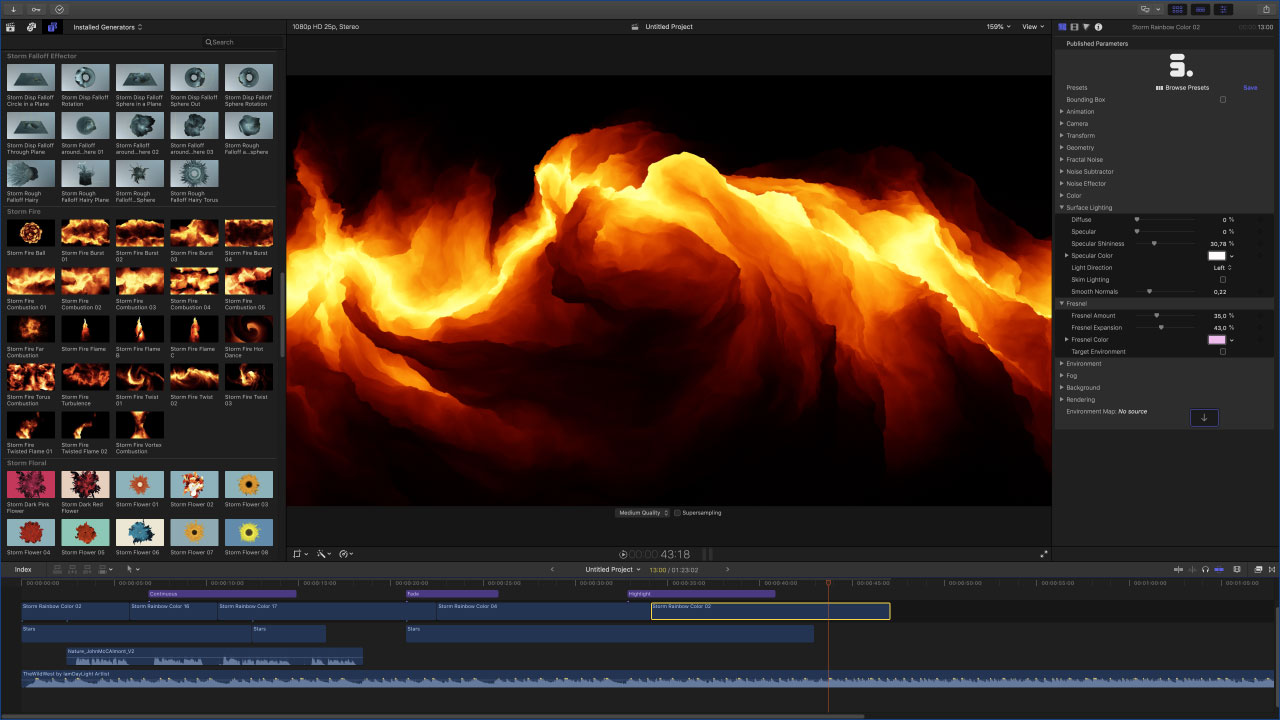1280x720 pixels.
Task: Click the viewer fullscreen arrows icon
Action: (x=1044, y=554)
